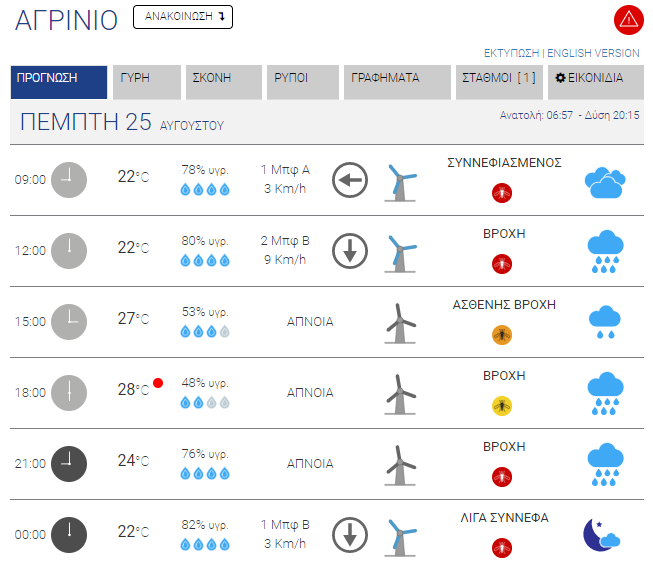Click the 12:00 rain cloud icon
The image size is (653, 565).
point(605,251)
